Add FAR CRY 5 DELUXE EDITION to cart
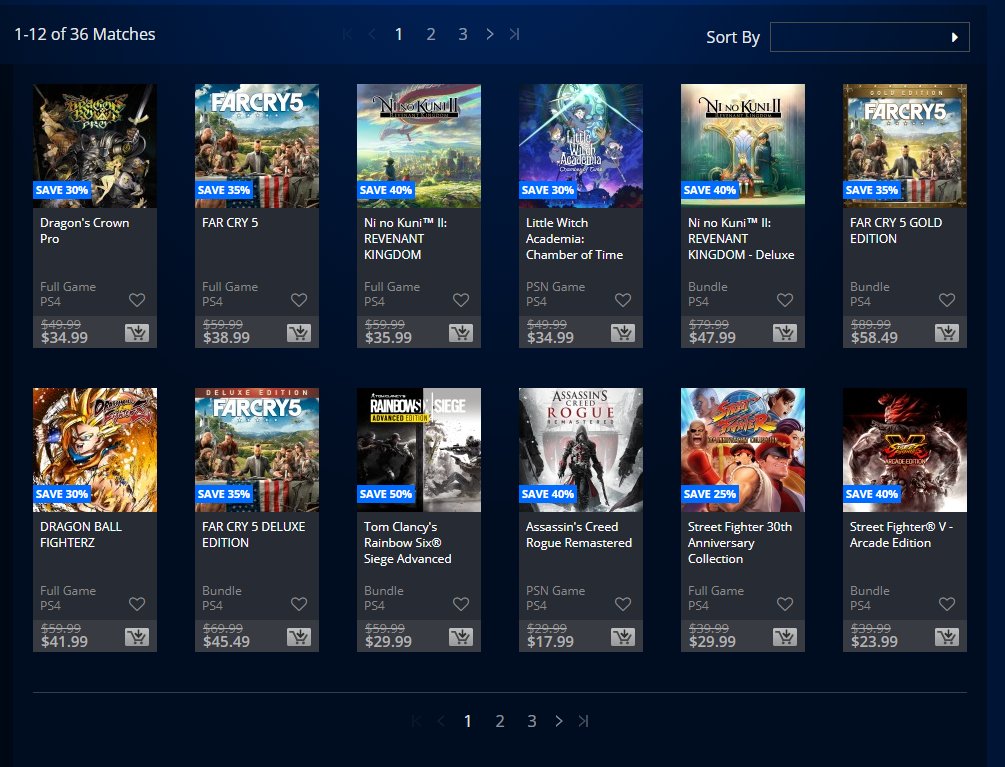Viewport: 1005px width, 767px height. [299, 636]
